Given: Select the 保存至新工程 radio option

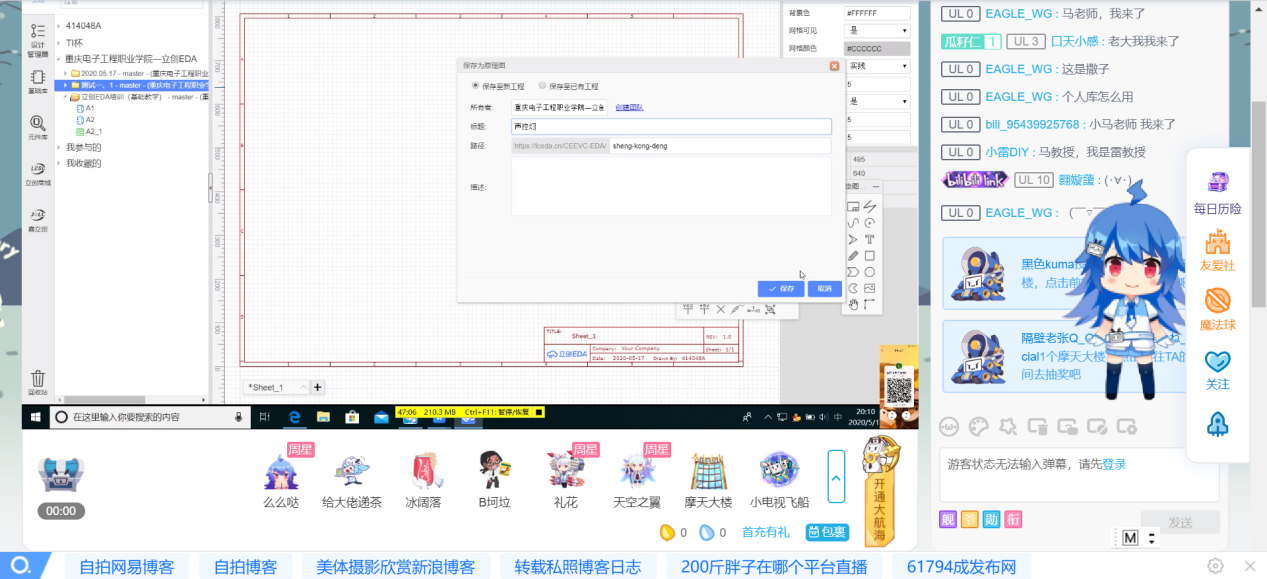Looking at the screenshot, I should 476,86.
